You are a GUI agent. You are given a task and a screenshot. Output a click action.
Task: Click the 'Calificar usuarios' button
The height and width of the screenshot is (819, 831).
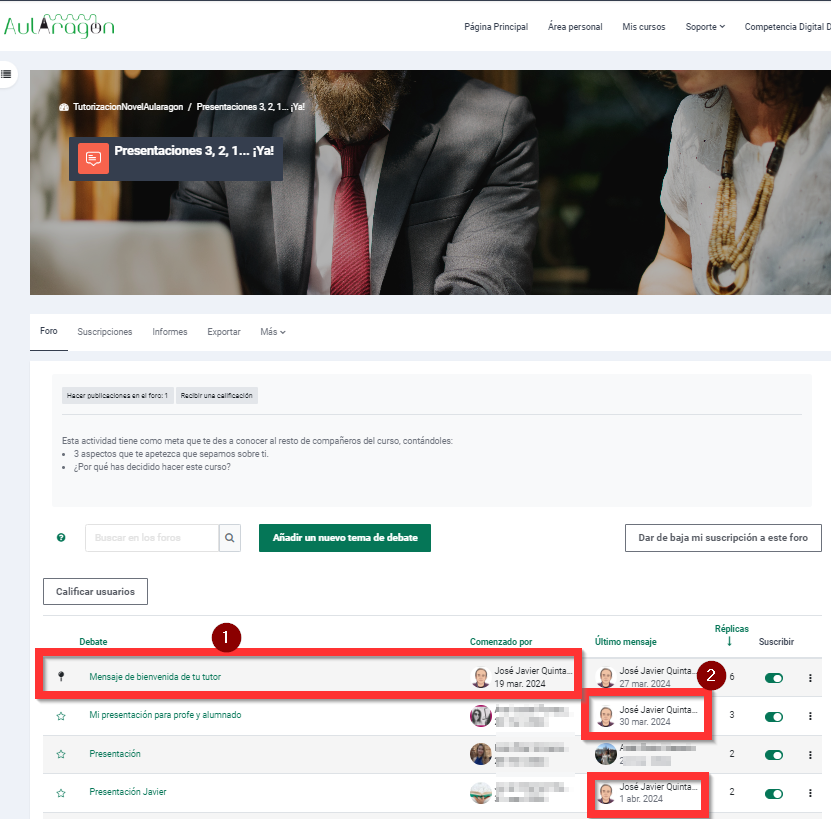pyautogui.click(x=95, y=591)
